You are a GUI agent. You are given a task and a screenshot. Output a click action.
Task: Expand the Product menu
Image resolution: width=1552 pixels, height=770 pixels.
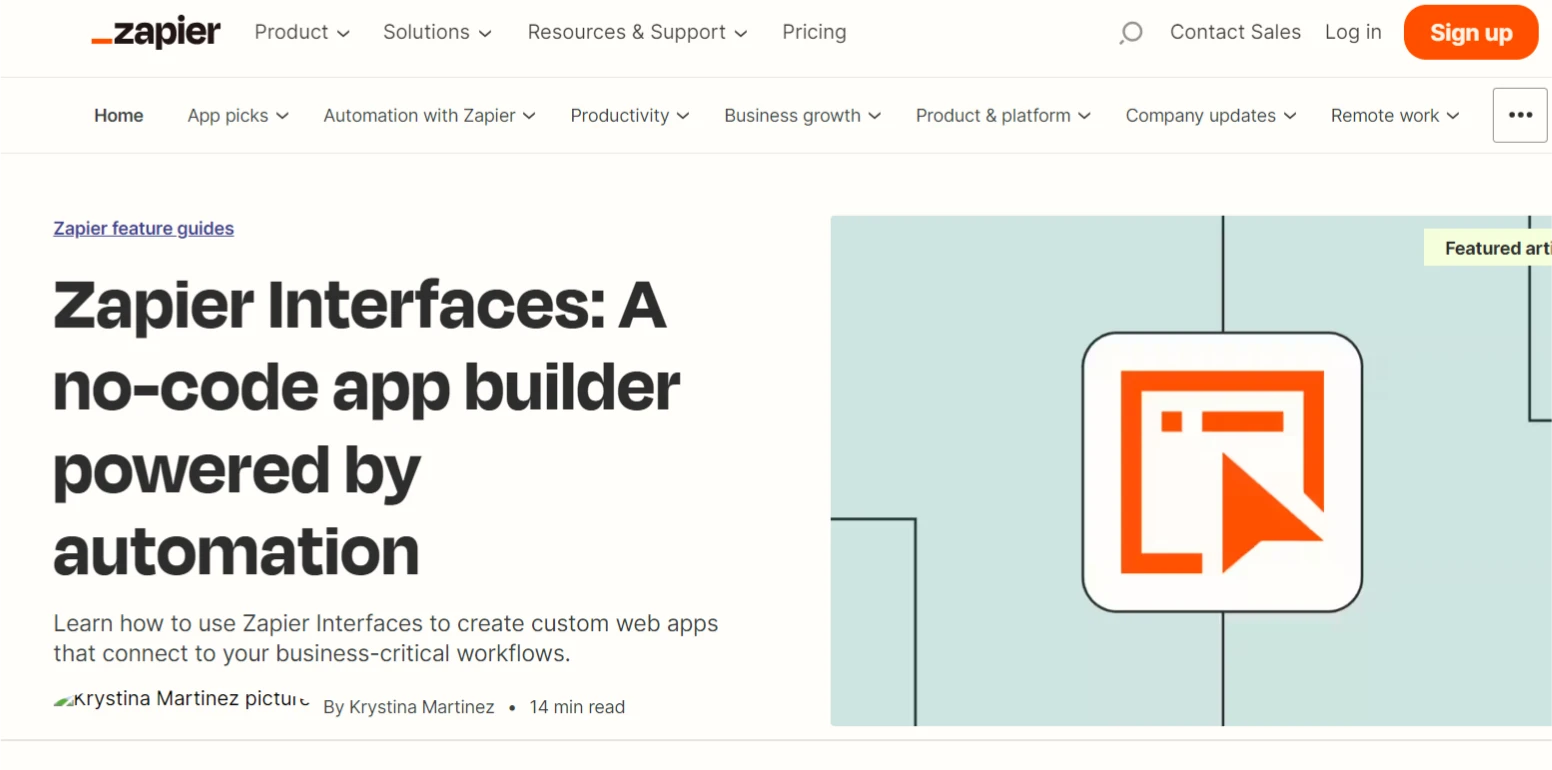click(x=302, y=32)
